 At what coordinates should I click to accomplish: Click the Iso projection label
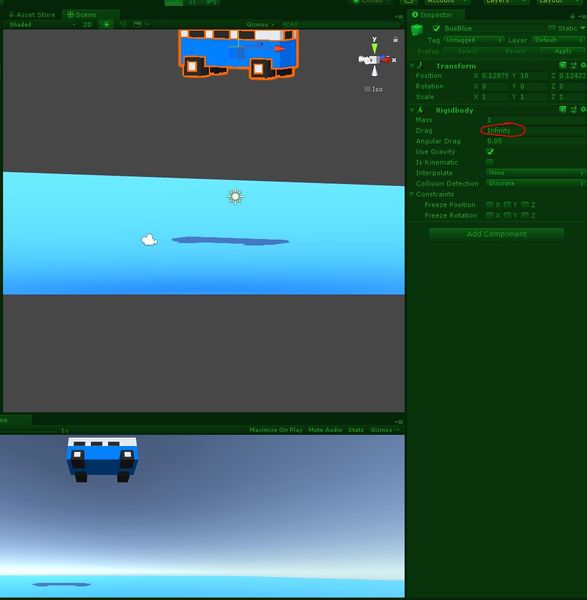pos(377,89)
